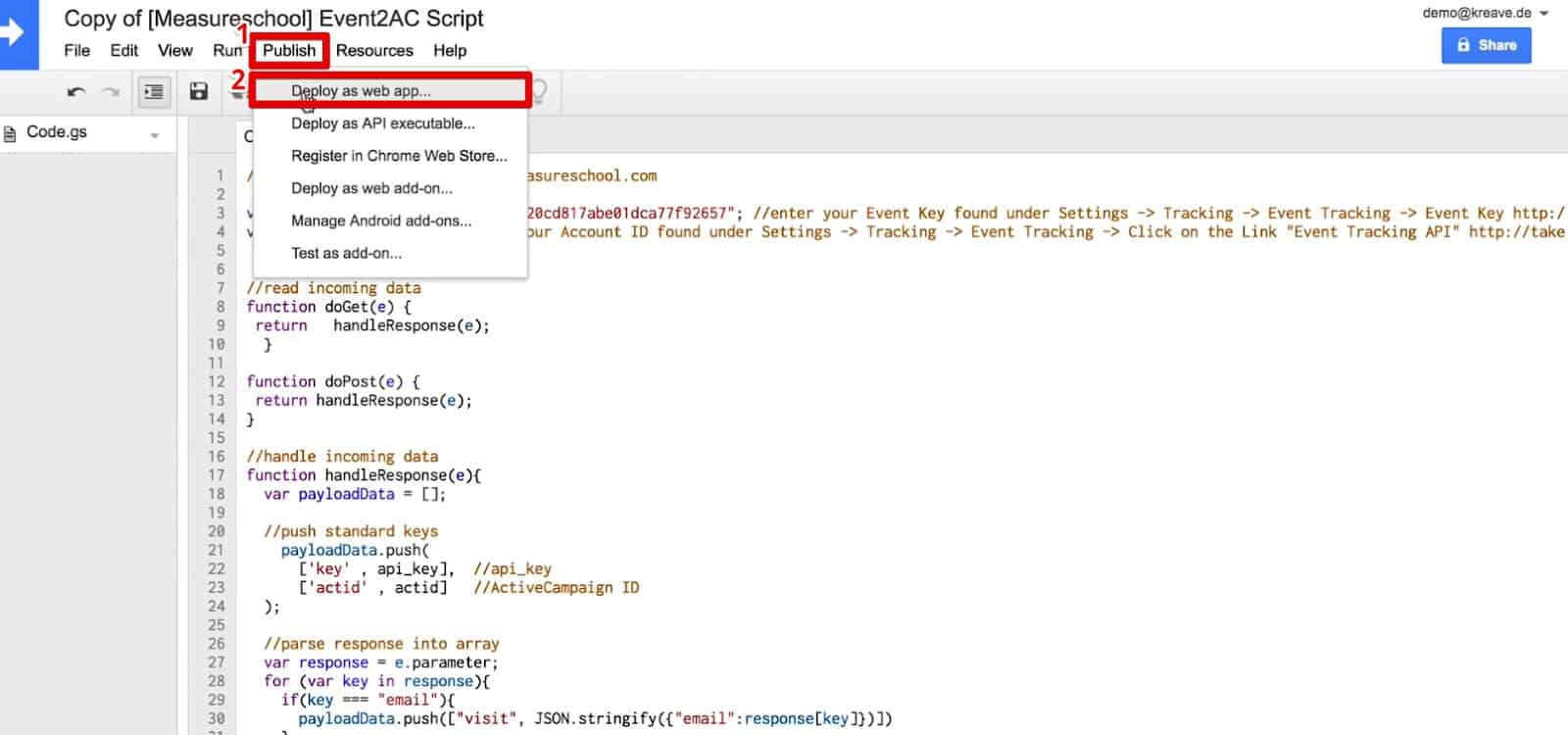Screen dimensions: 1568x735
Task: Choose Deploy as web app...
Action: (x=390, y=91)
